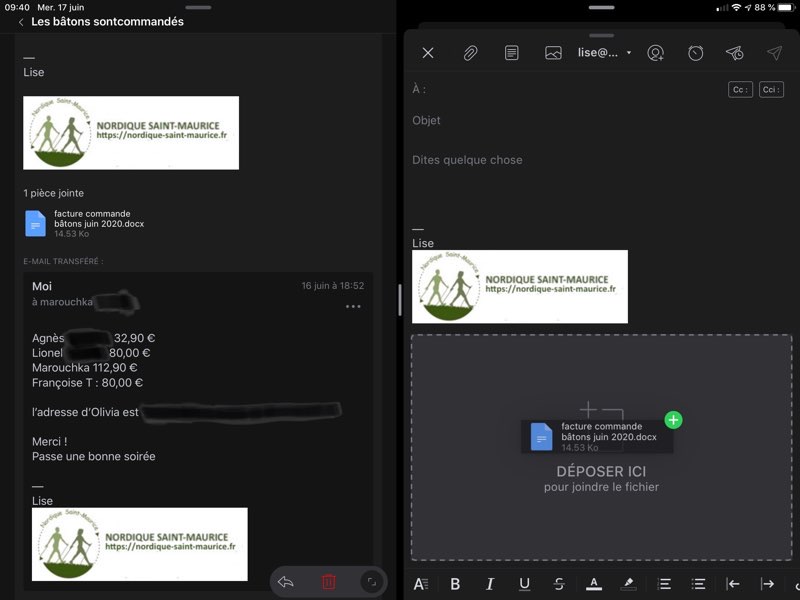Tap the reply arrow icon
Image resolution: width=800 pixels, height=600 pixels.
point(286,582)
